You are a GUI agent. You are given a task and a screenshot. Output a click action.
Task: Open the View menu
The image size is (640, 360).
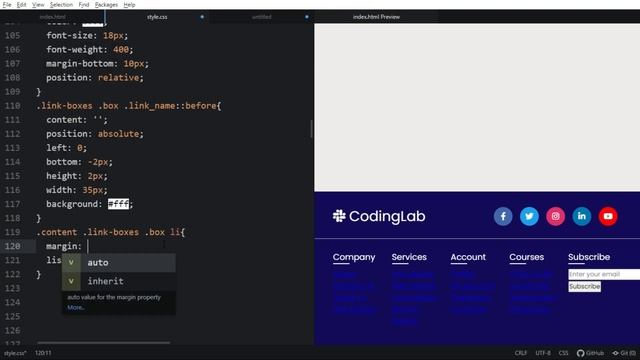(x=38, y=4)
